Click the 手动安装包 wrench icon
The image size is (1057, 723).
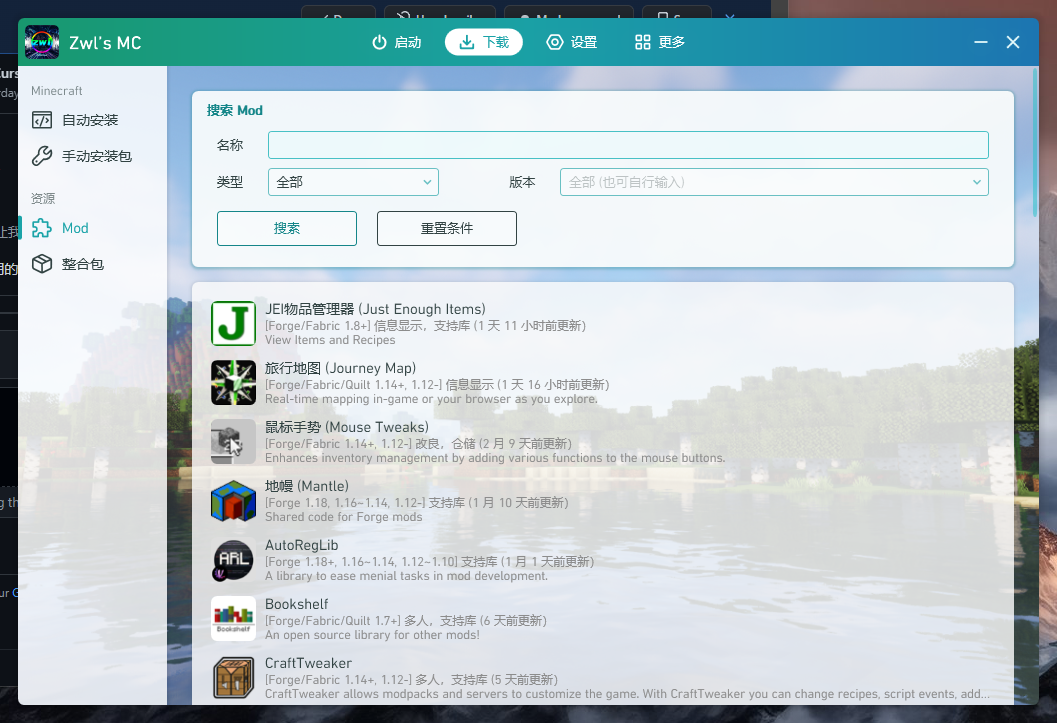(43, 156)
